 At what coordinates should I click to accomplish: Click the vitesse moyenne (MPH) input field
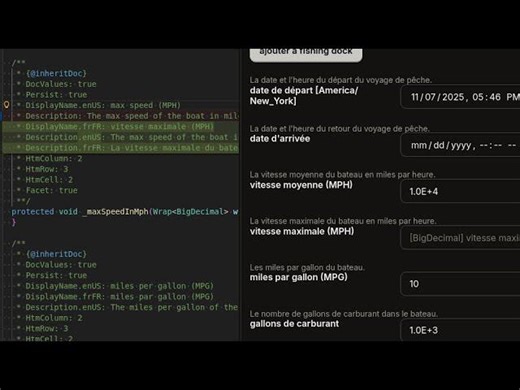[x=460, y=191]
